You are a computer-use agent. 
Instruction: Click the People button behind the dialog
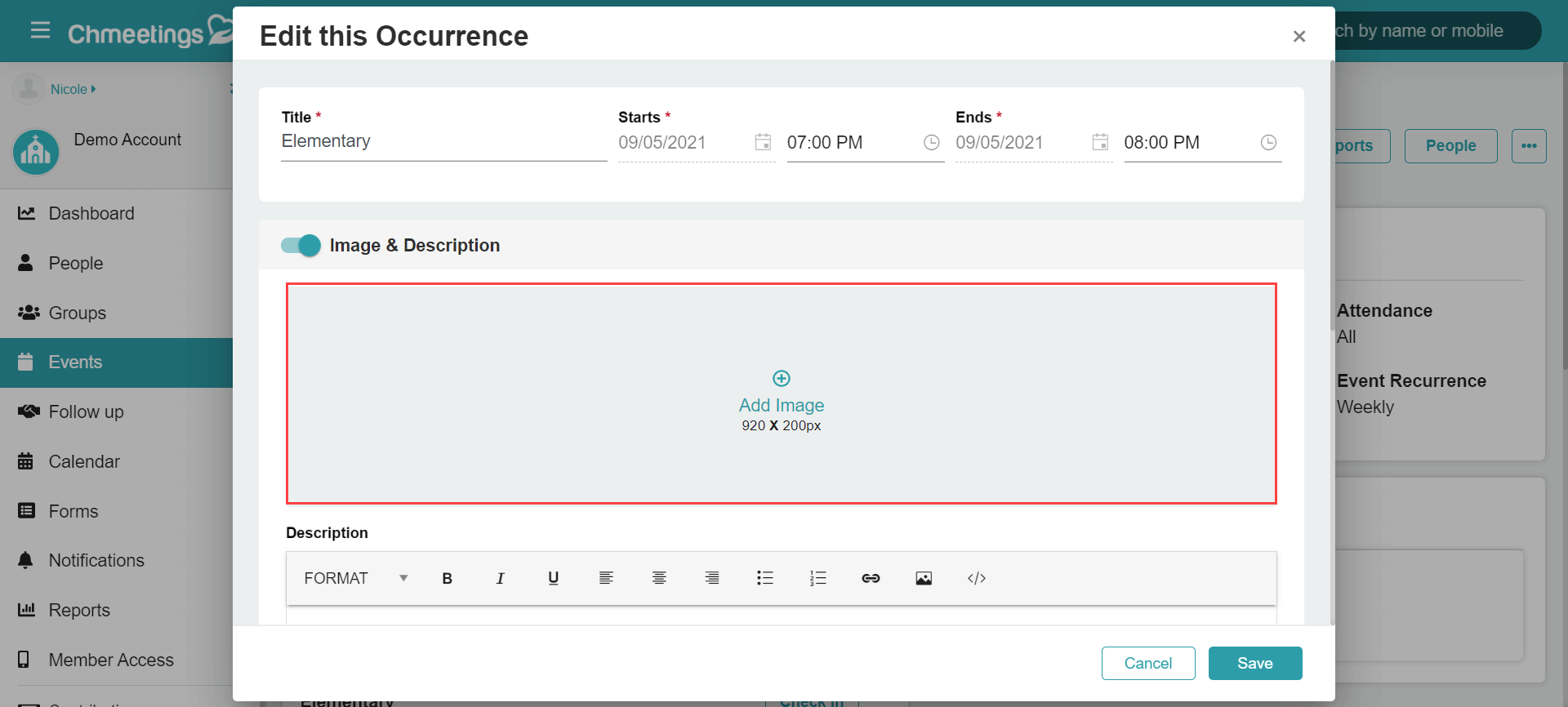pyautogui.click(x=1450, y=146)
